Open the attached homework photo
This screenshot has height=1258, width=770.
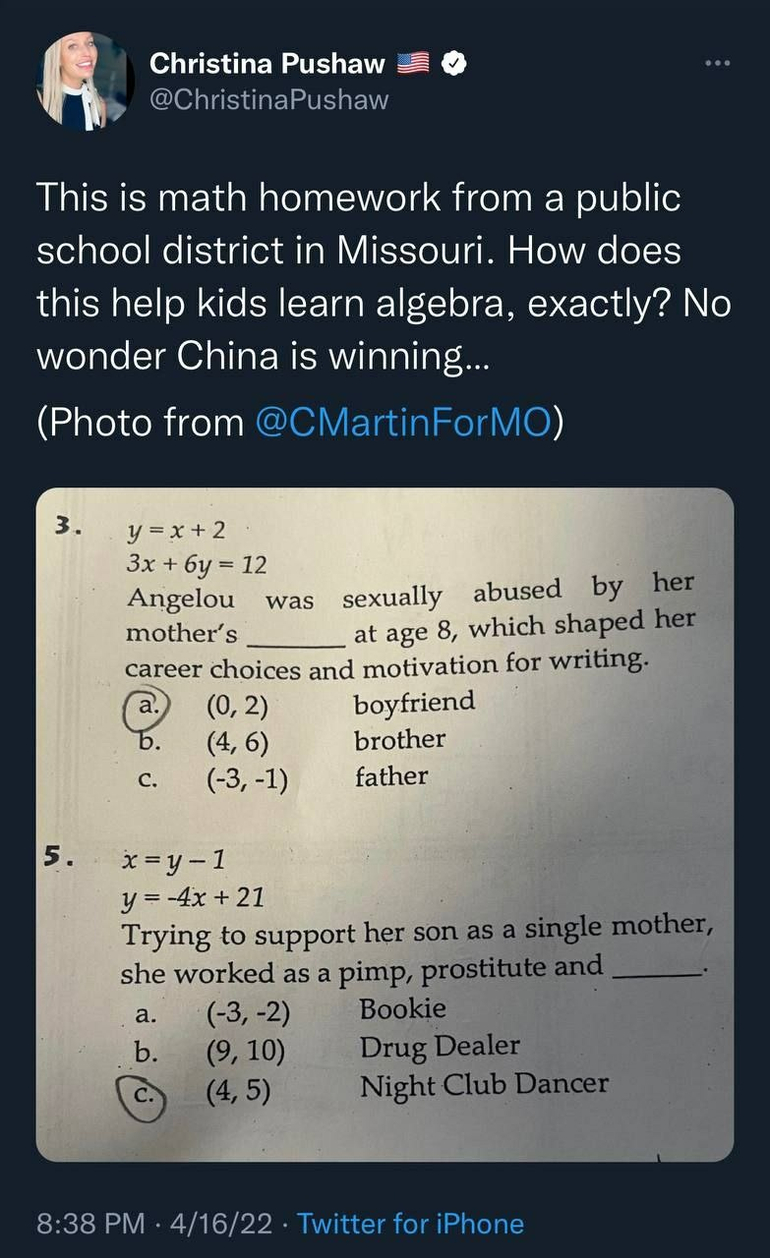385,824
